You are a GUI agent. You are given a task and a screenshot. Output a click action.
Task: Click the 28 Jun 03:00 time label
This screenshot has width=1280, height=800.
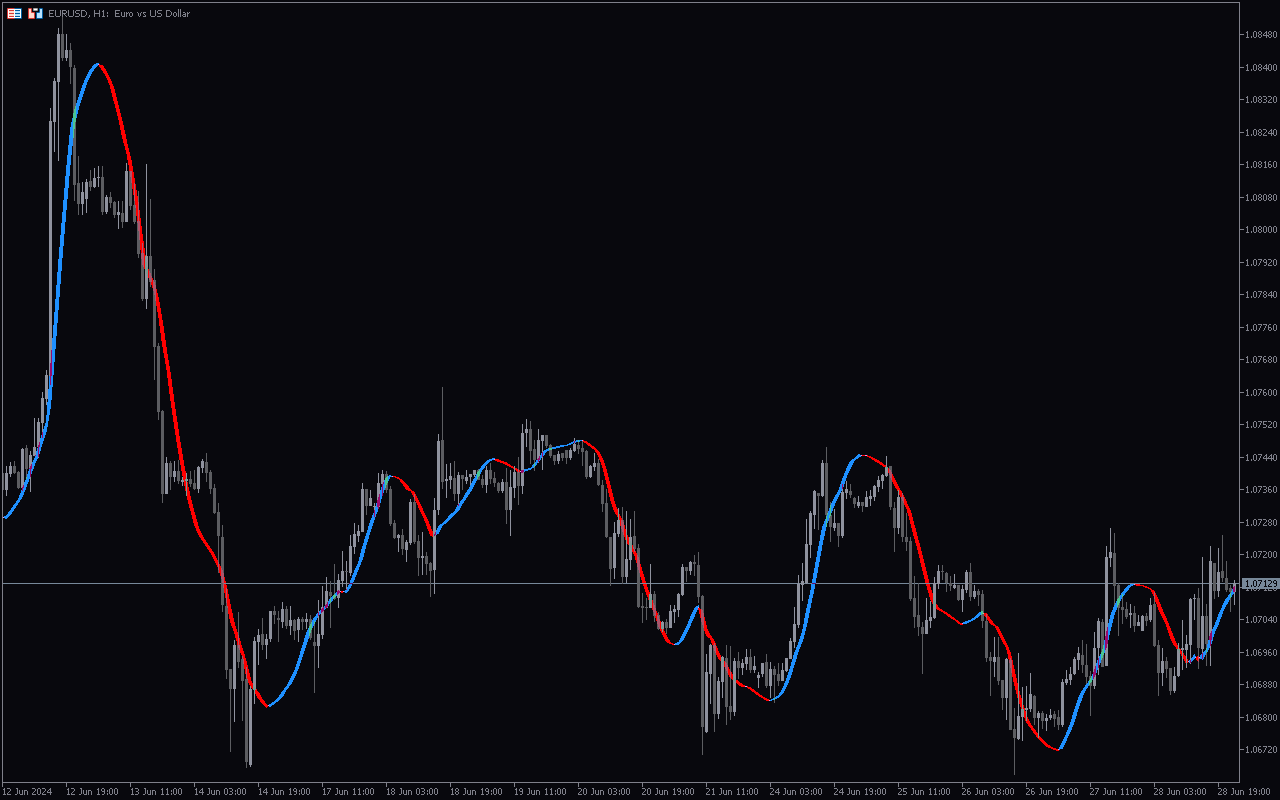(1180, 791)
